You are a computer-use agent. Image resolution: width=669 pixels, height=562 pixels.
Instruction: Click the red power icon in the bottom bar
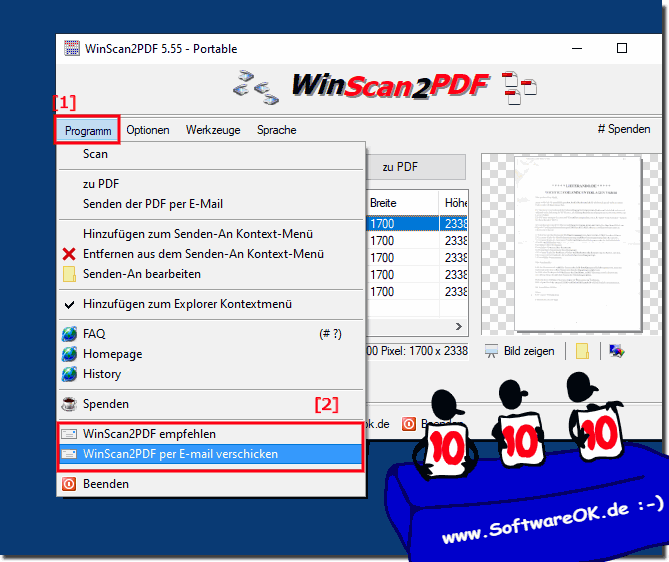tap(409, 424)
